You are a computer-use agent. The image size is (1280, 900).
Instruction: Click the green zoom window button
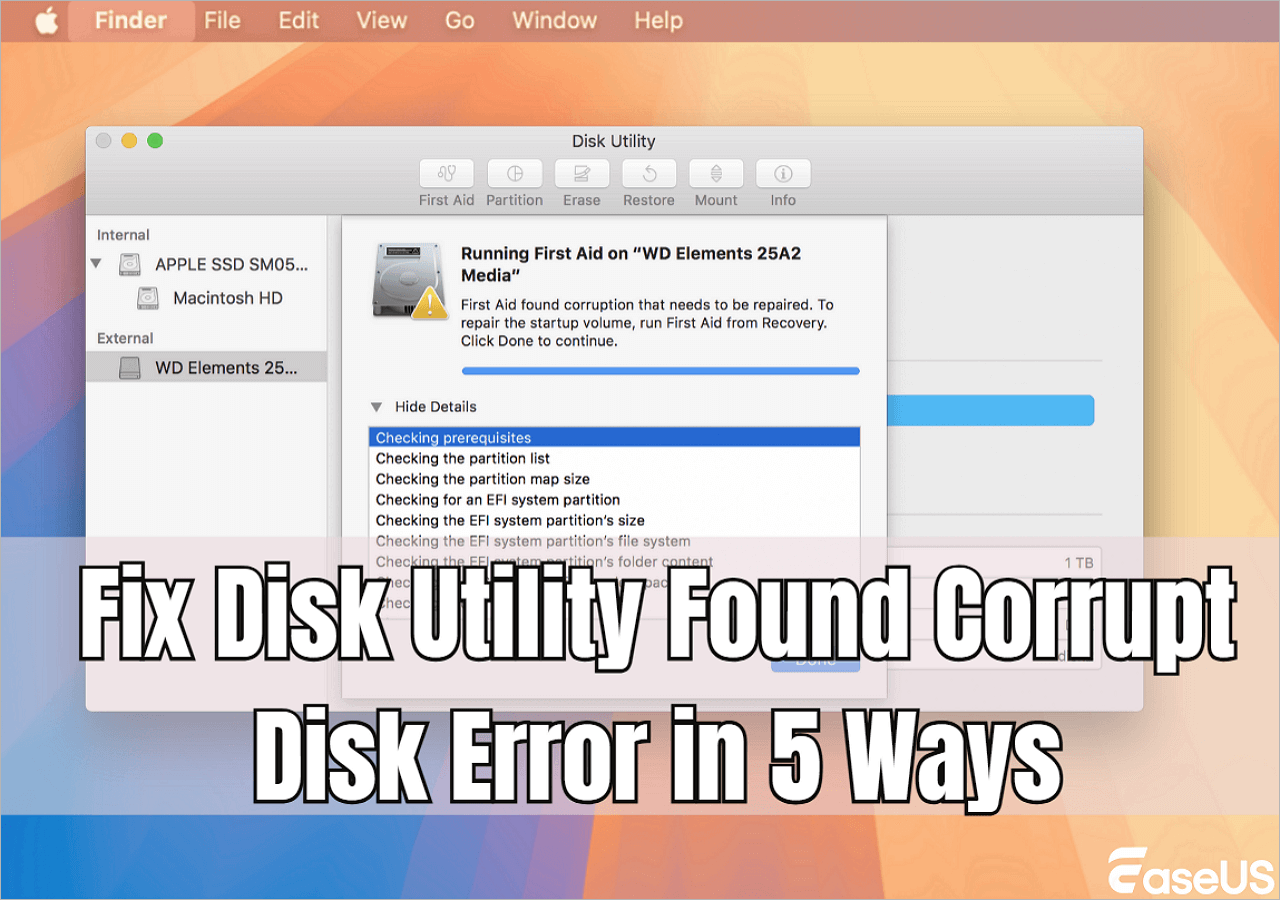(155, 141)
